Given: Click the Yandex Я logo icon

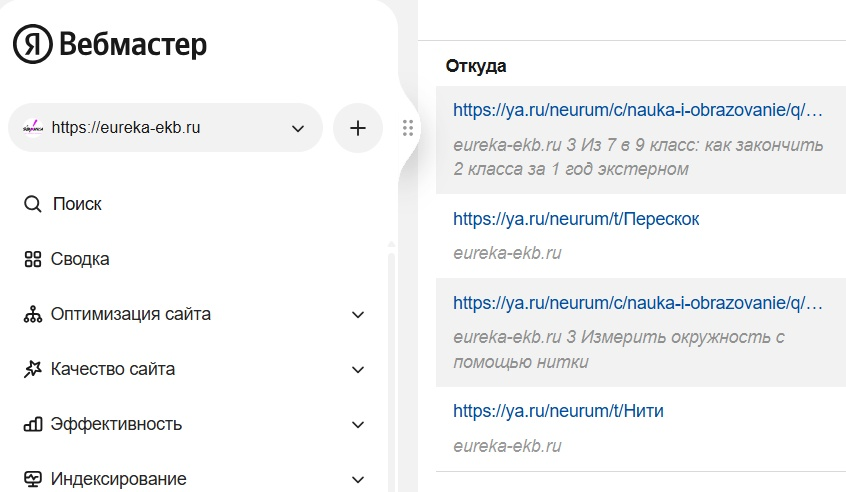Looking at the screenshot, I should pyautogui.click(x=33, y=44).
